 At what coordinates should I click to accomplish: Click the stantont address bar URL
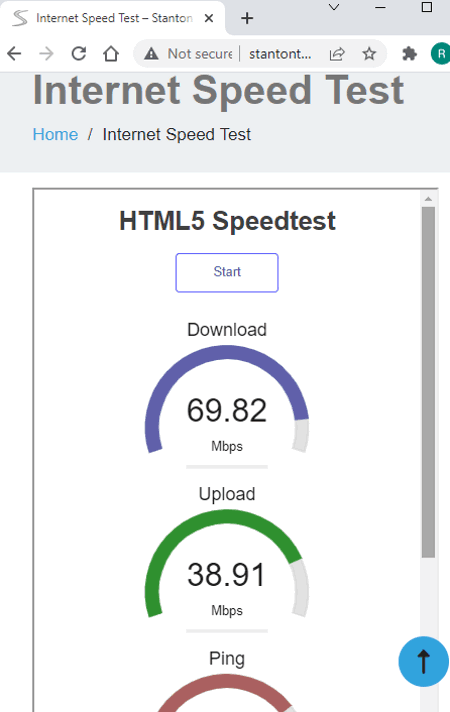[x=280, y=54]
